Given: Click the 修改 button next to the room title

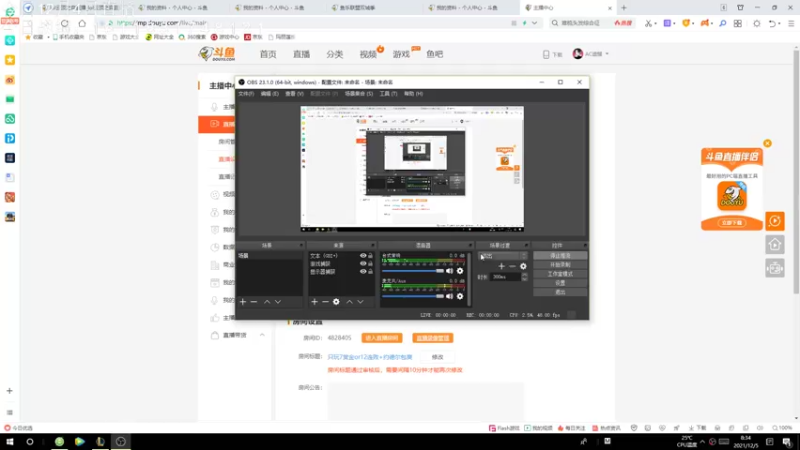Looking at the screenshot, I should [x=437, y=357].
